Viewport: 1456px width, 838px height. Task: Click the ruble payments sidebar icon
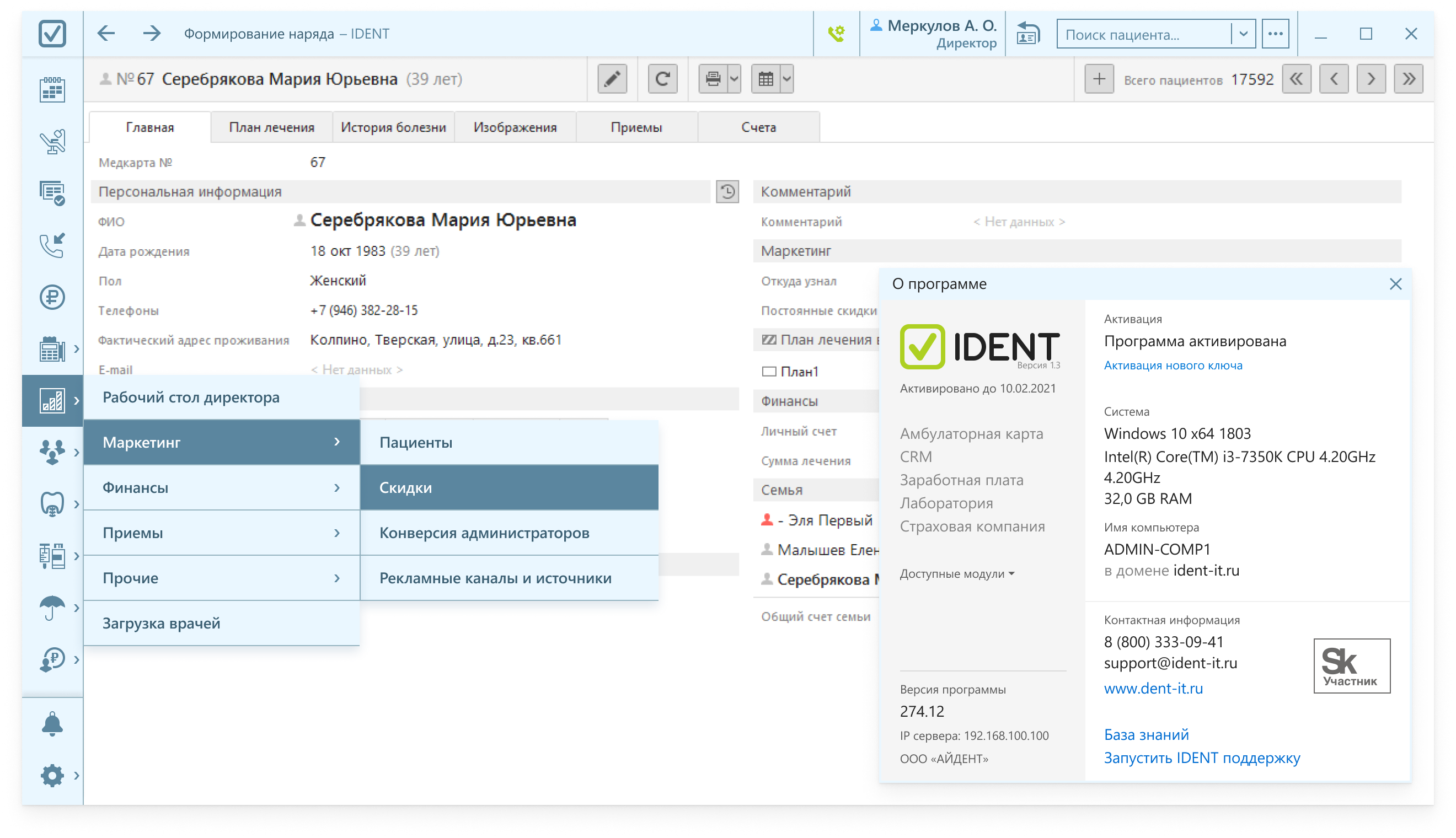click(x=52, y=298)
